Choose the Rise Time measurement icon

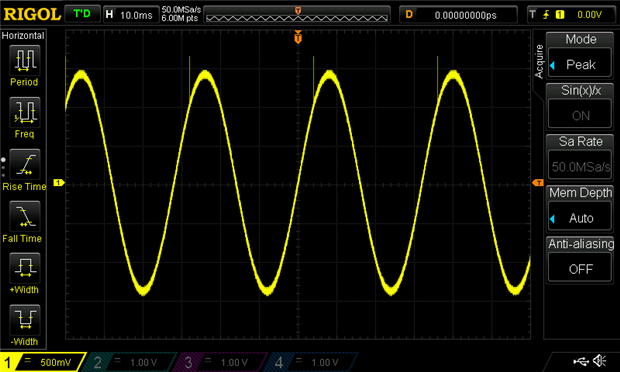(x=25, y=164)
